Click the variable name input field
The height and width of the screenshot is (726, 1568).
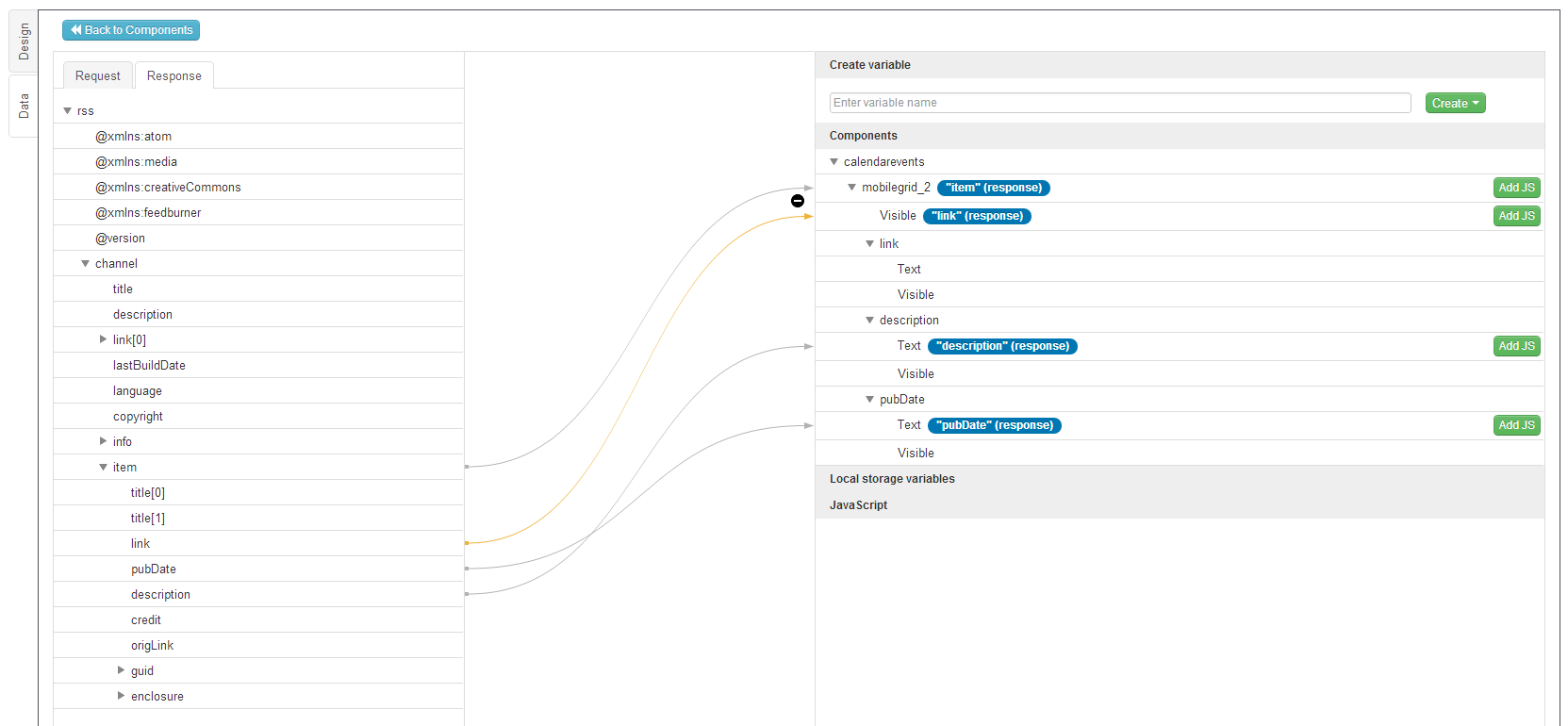tap(1119, 103)
